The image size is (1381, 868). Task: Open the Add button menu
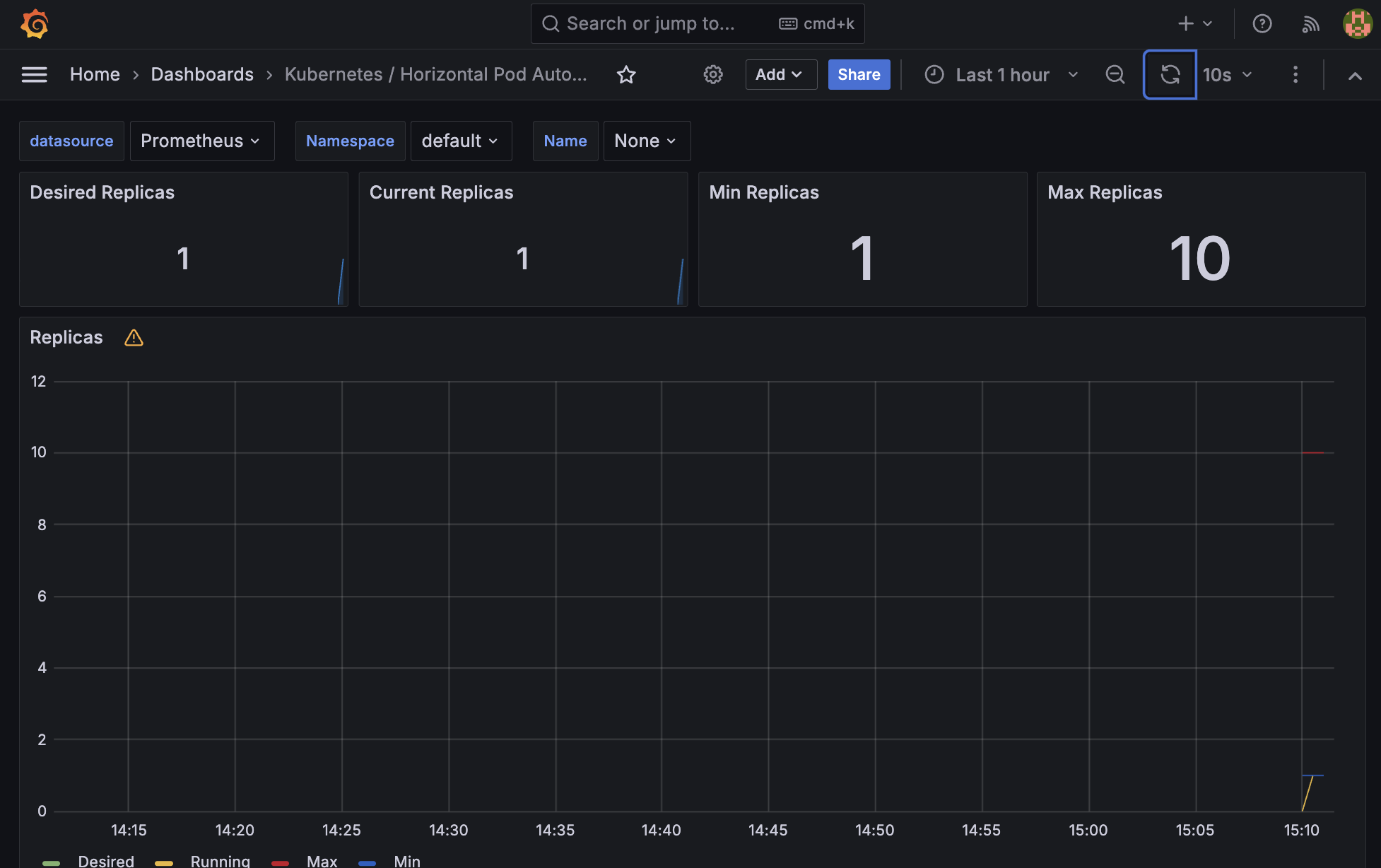(x=780, y=74)
